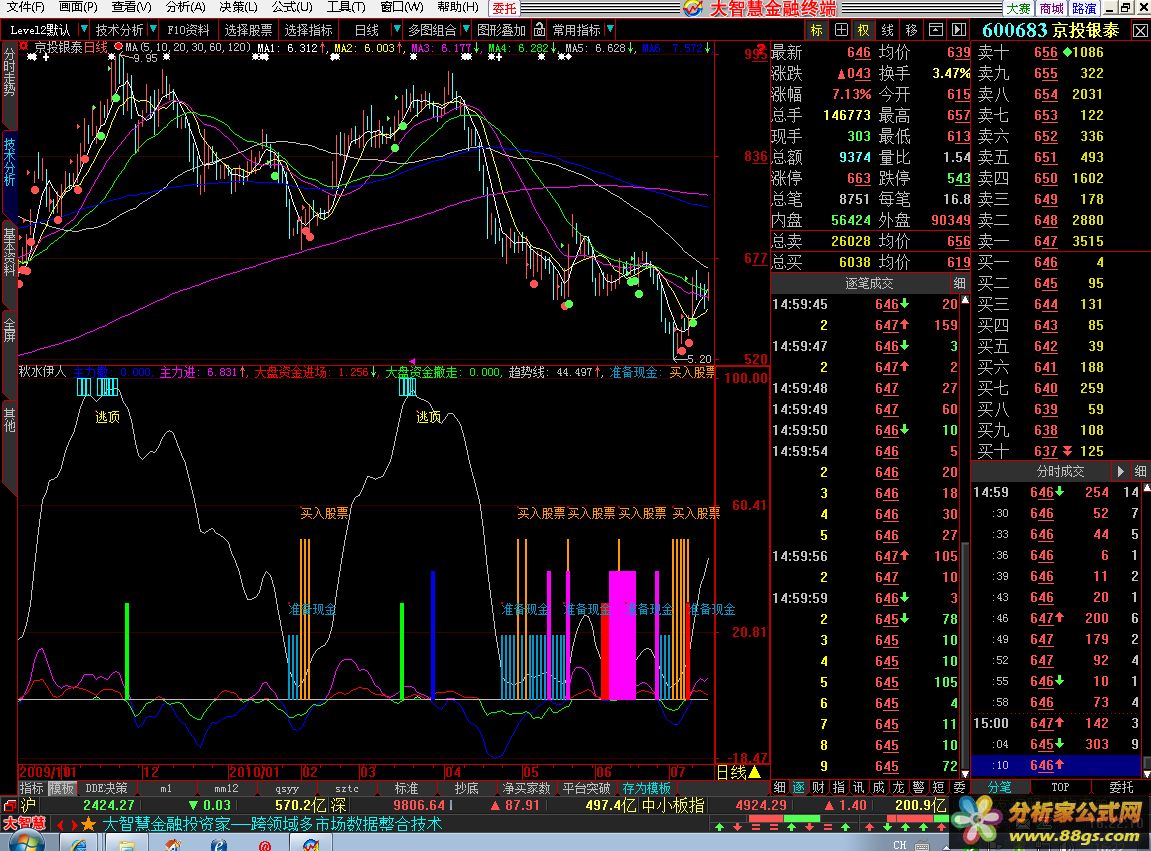The height and width of the screenshot is (851, 1151).
Task: Select the DDE决策 indicator tab
Action: (x=106, y=788)
